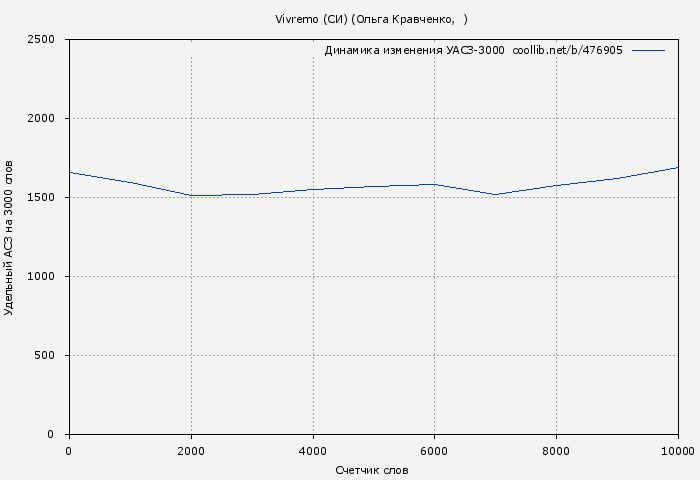Click the 2000 tick label on x-axis
Image resolution: width=700 pixels, height=480 pixels.
click(x=191, y=451)
